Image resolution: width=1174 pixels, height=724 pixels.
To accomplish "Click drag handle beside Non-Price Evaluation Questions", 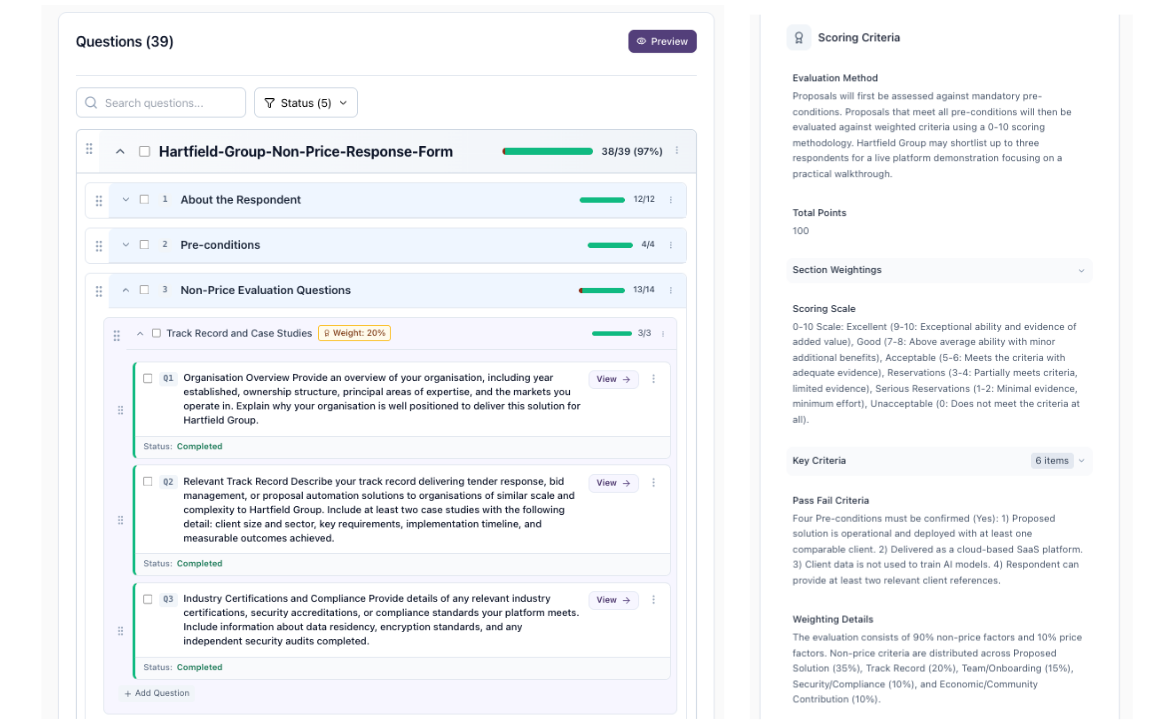I will click(x=99, y=291).
